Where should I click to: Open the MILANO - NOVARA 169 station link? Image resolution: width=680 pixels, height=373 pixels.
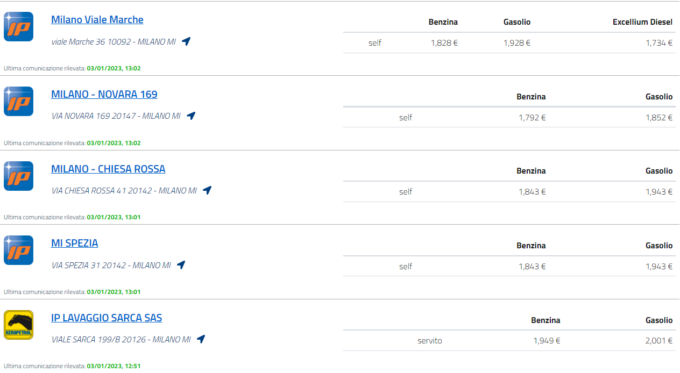[x=104, y=94]
